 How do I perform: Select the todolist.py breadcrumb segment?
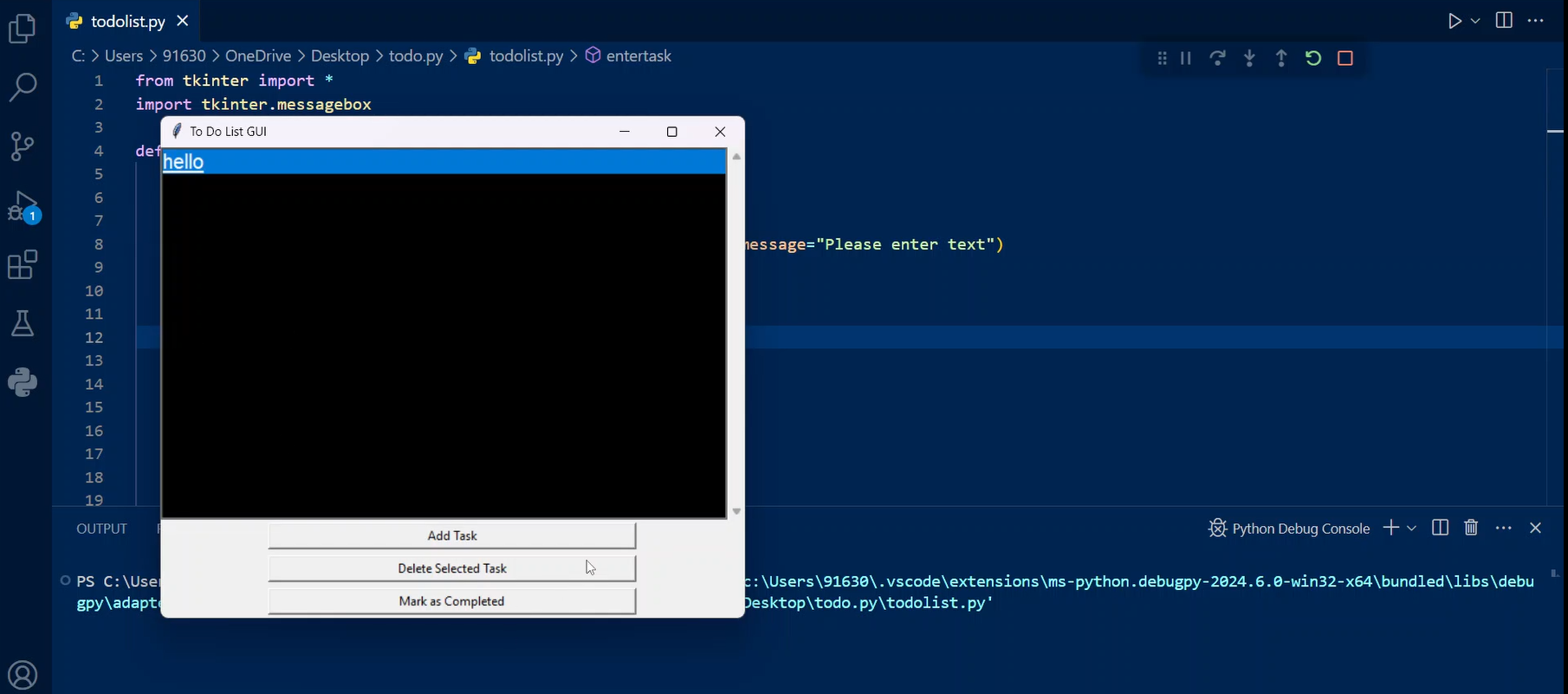point(526,55)
